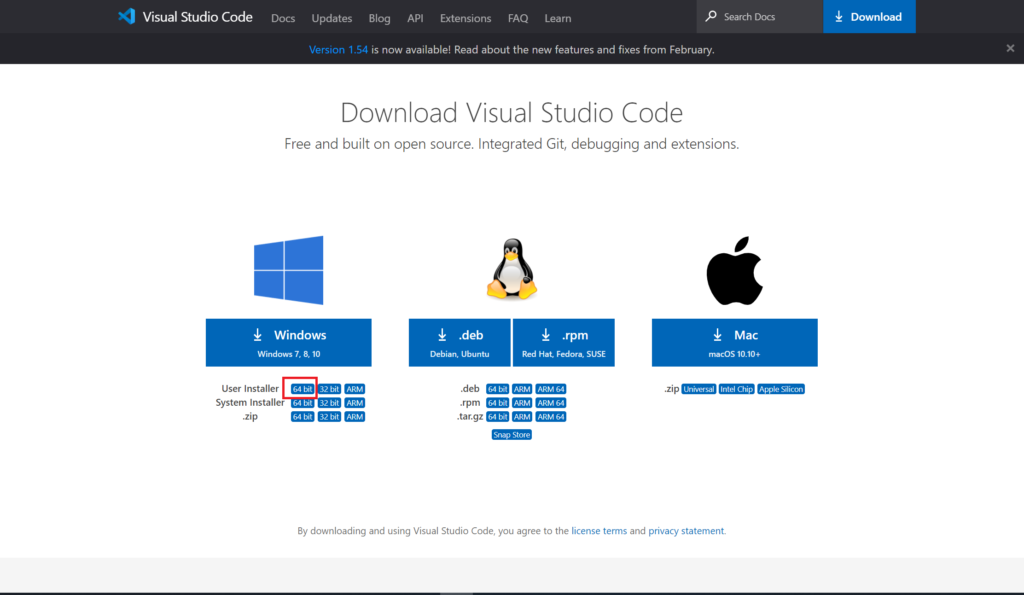Click the Search Docs magnifier icon
The height and width of the screenshot is (595, 1024).
(x=711, y=16)
